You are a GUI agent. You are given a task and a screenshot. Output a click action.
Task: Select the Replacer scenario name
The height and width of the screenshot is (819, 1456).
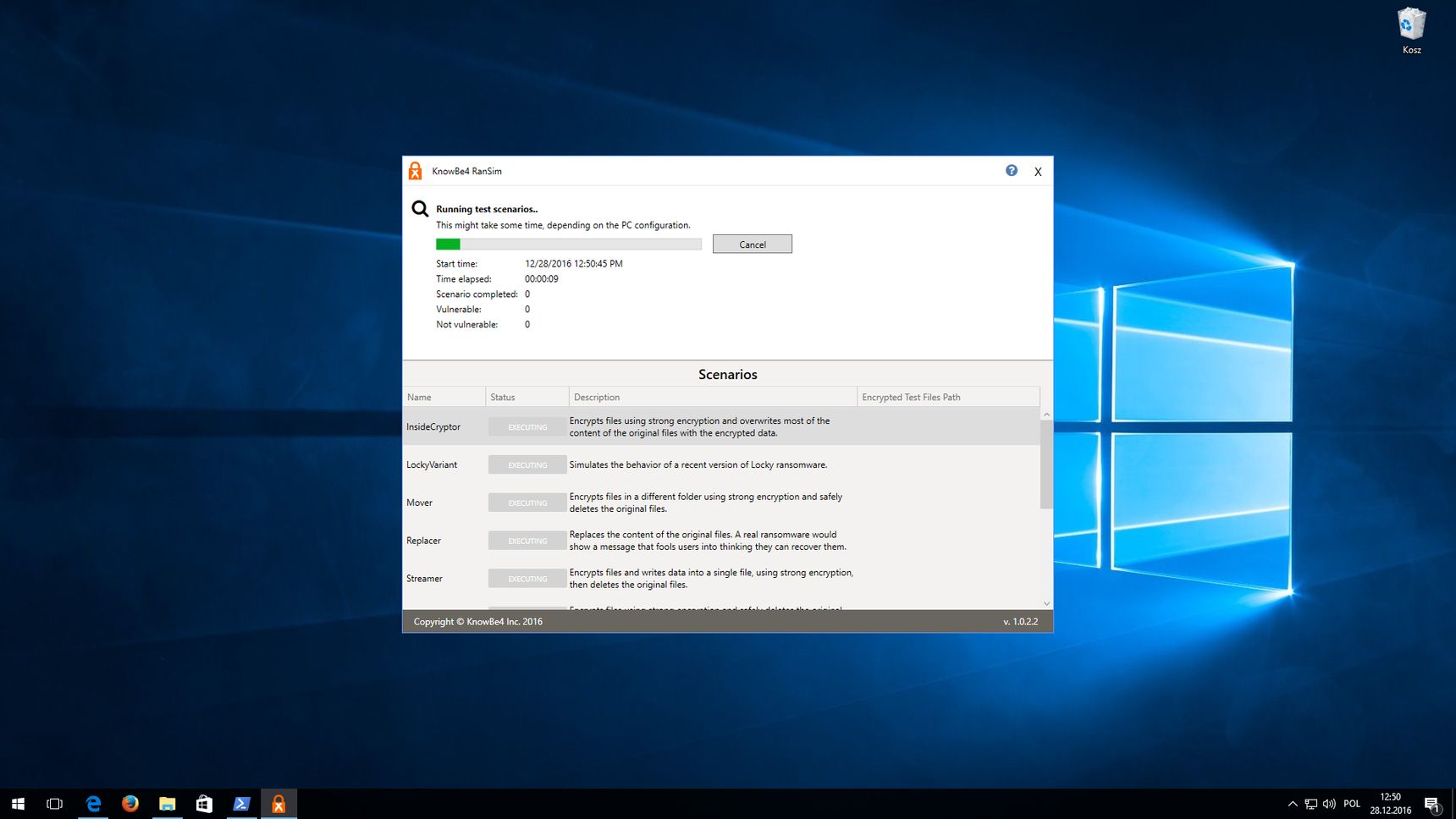point(423,541)
